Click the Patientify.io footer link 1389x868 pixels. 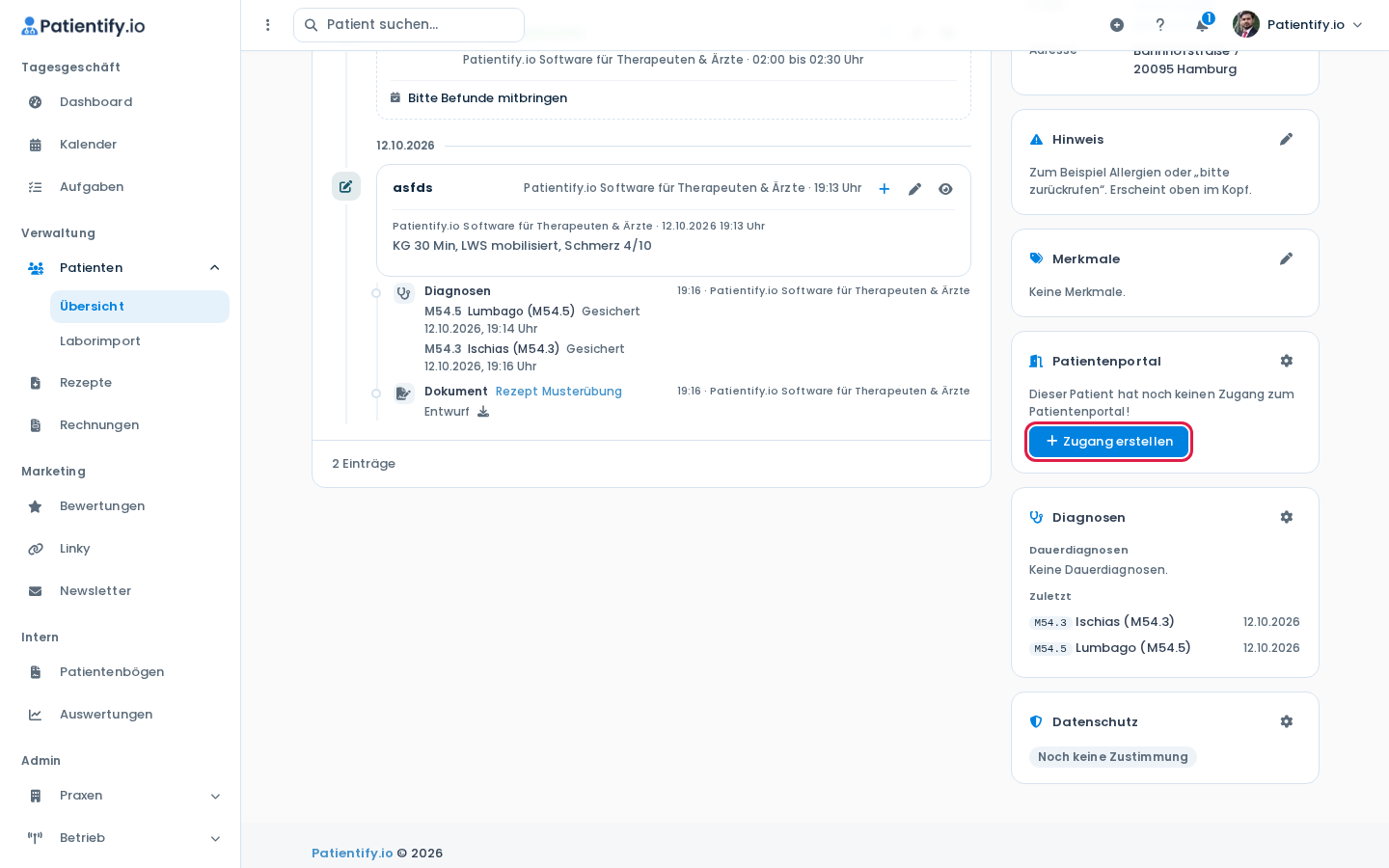[x=352, y=854]
